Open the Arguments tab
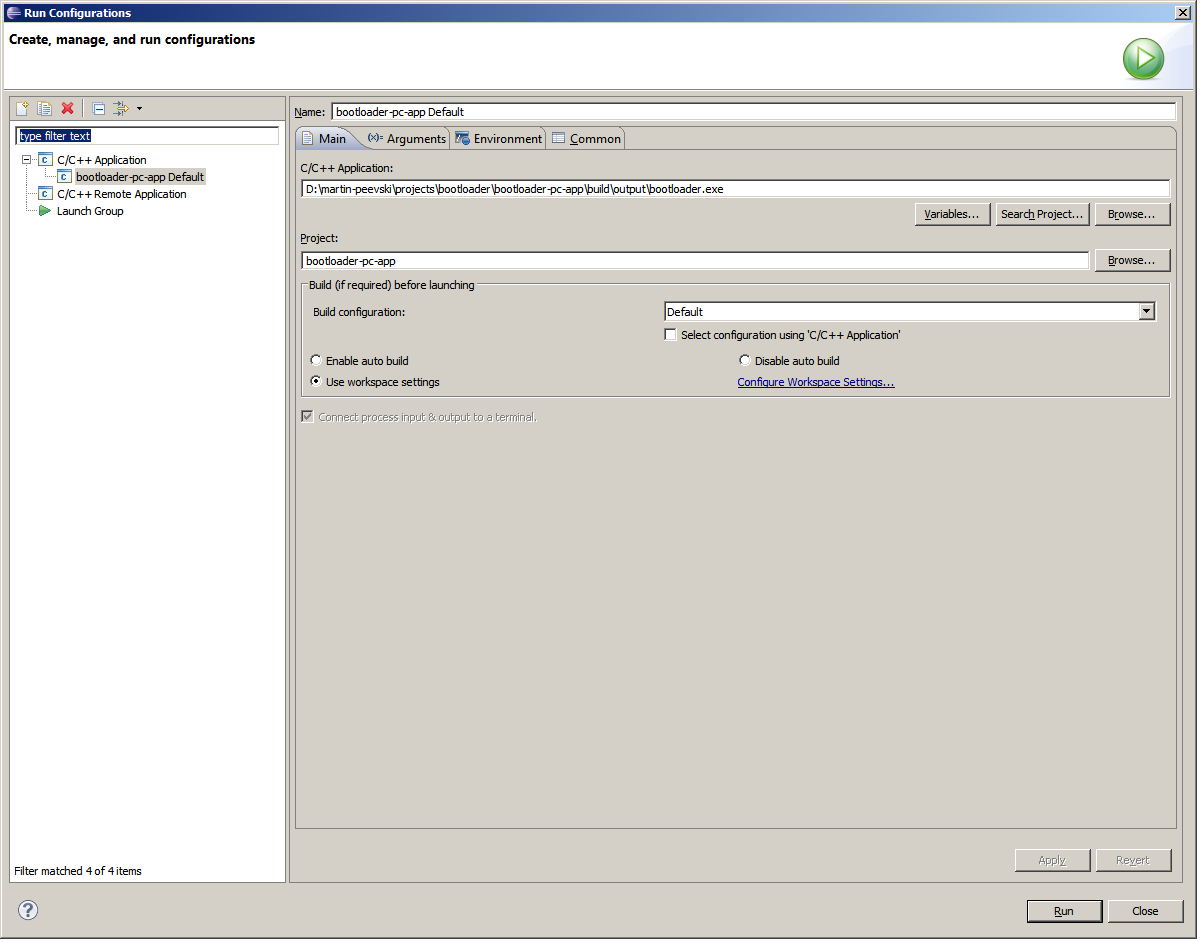Screen dimensions: 1200x942 point(407,139)
